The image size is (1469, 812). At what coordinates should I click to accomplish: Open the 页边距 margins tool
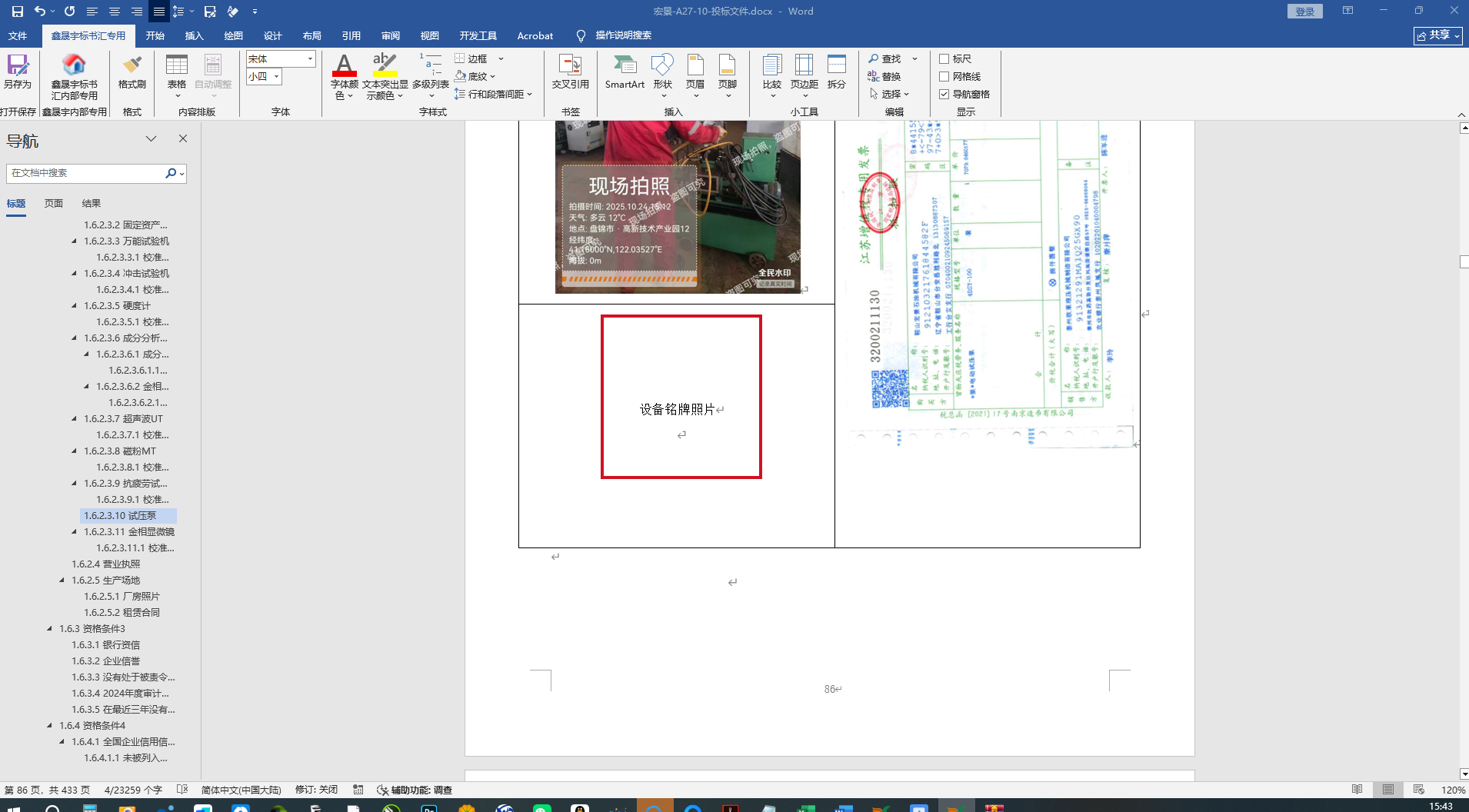click(x=804, y=75)
